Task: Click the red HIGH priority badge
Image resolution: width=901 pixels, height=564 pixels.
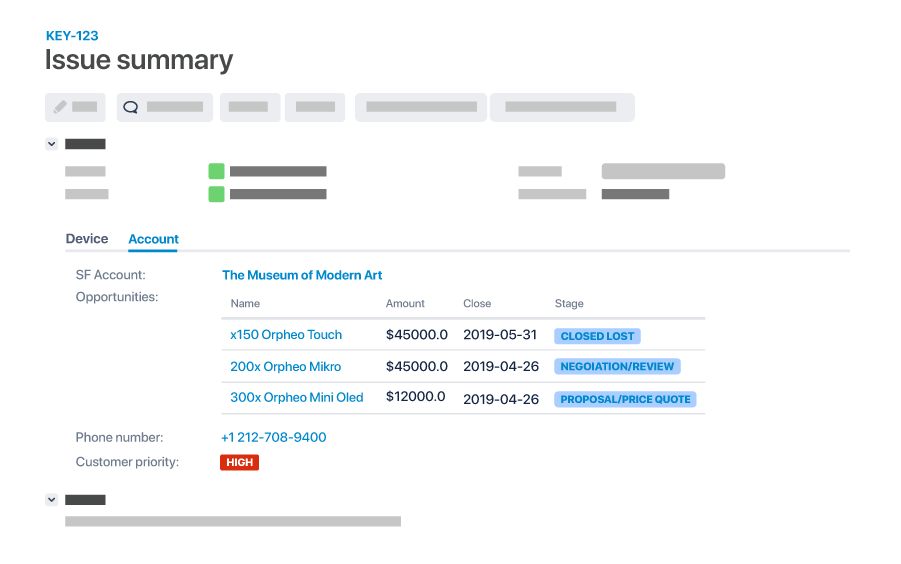Action: pos(240,462)
